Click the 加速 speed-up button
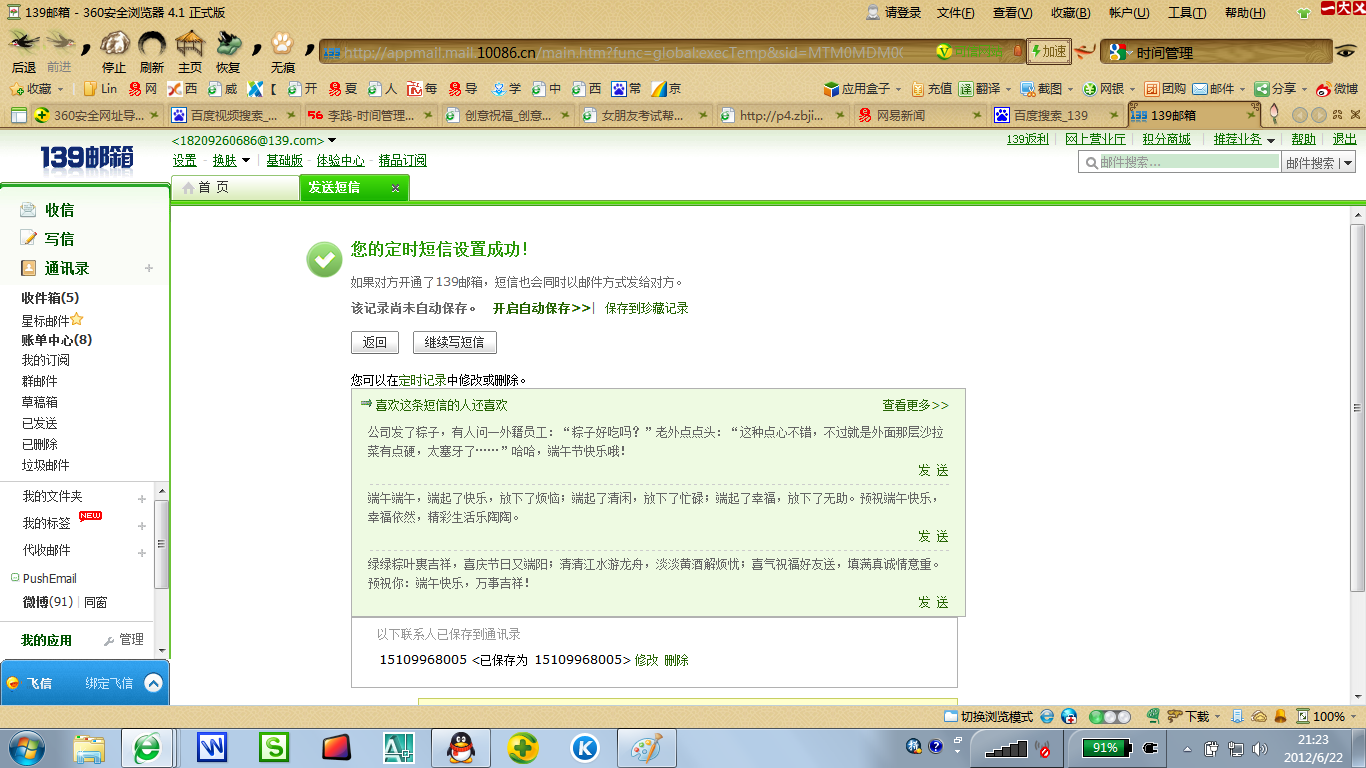Image resolution: width=1366 pixels, height=768 pixels. coord(1049,51)
